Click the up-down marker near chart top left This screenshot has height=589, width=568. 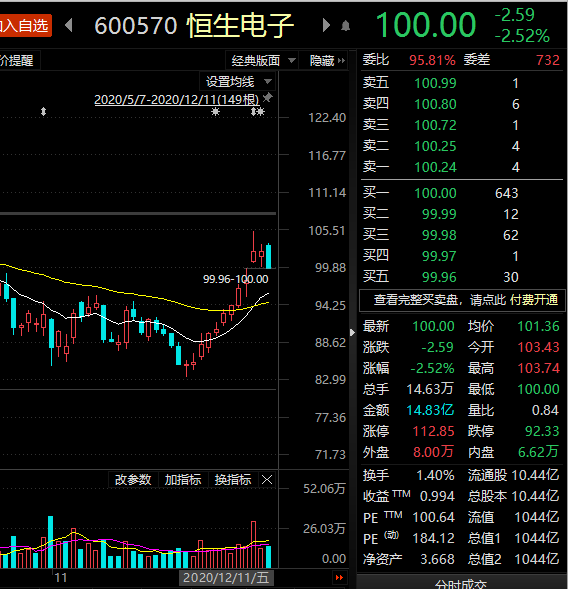[x=44, y=112]
